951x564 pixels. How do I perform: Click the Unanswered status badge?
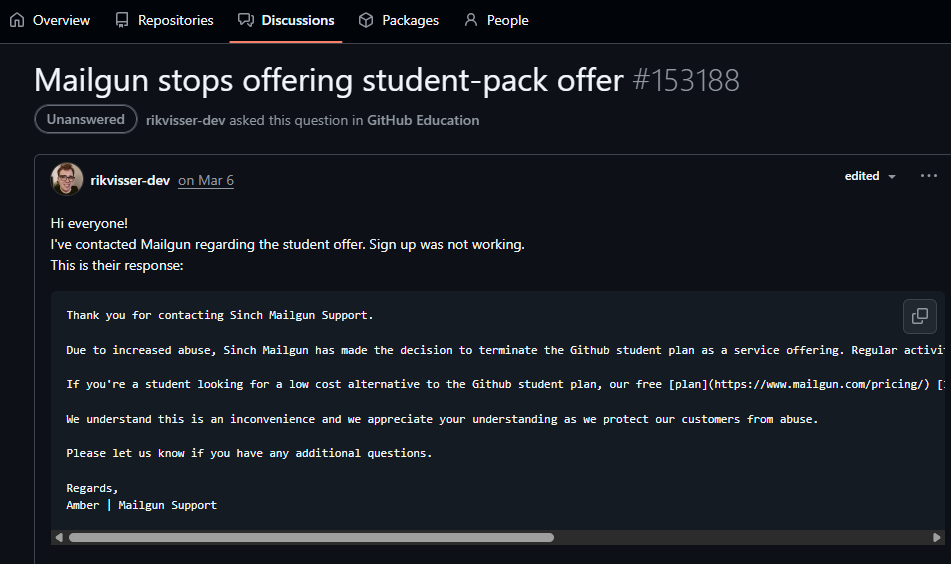86,119
